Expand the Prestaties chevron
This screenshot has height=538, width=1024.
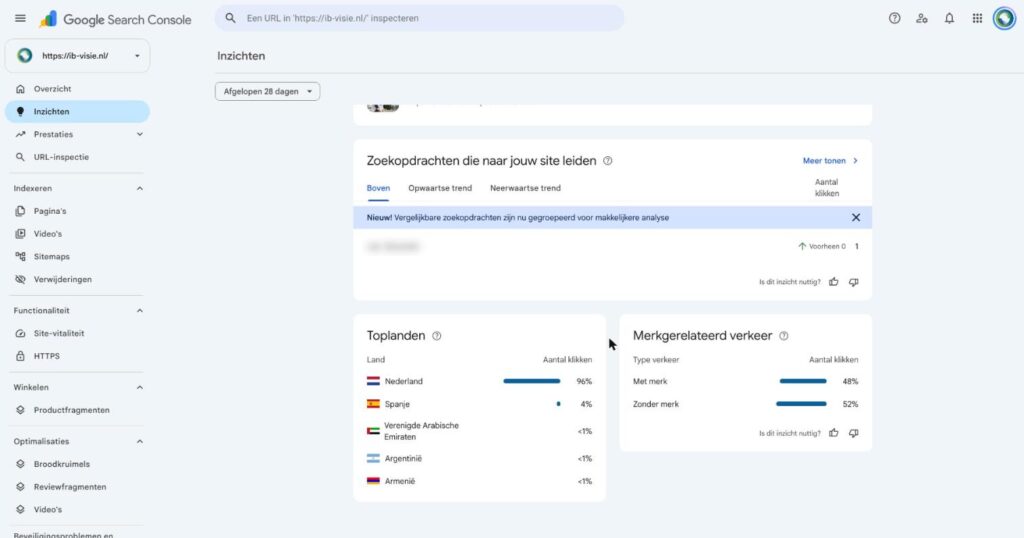tap(139, 134)
